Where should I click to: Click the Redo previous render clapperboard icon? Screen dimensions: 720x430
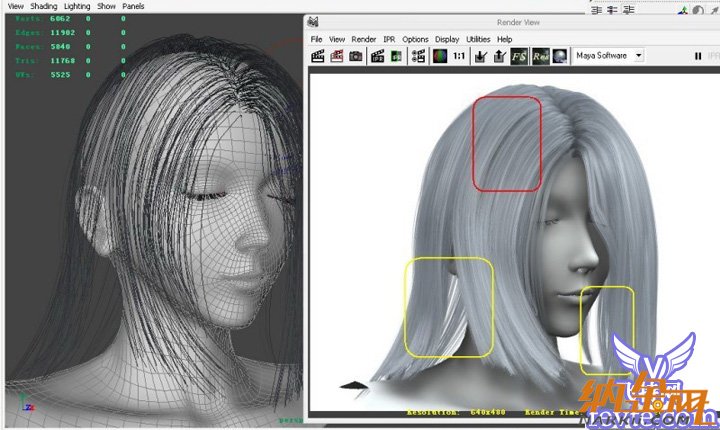pos(318,57)
